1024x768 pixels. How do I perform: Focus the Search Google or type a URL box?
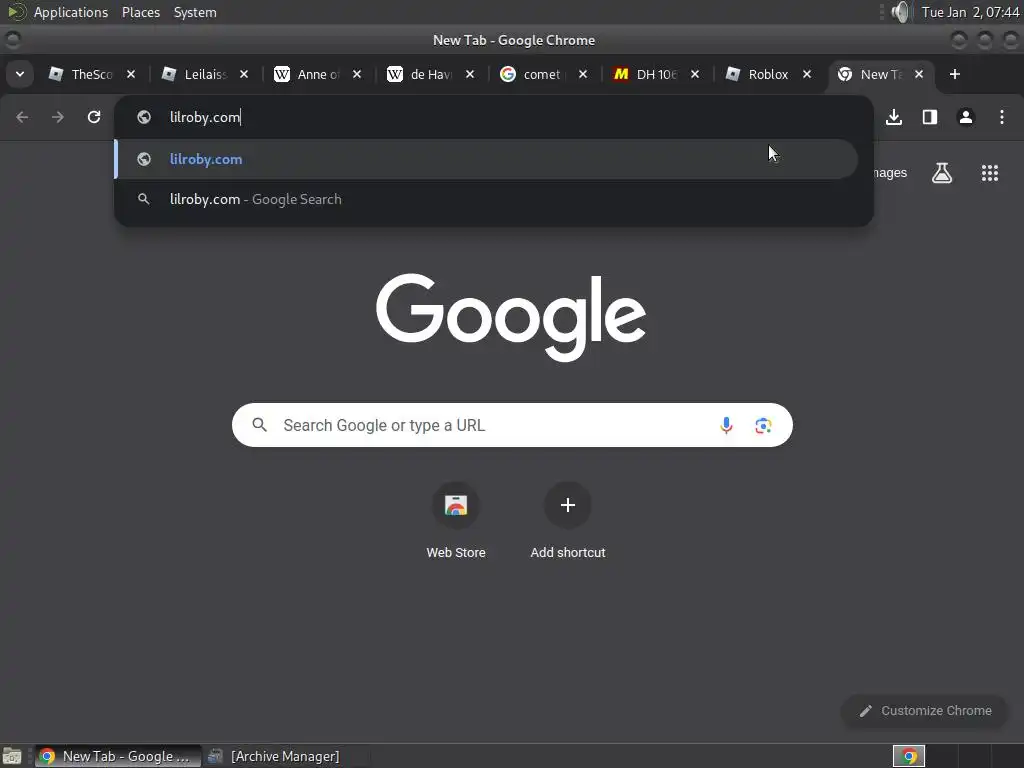pyautogui.click(x=513, y=425)
